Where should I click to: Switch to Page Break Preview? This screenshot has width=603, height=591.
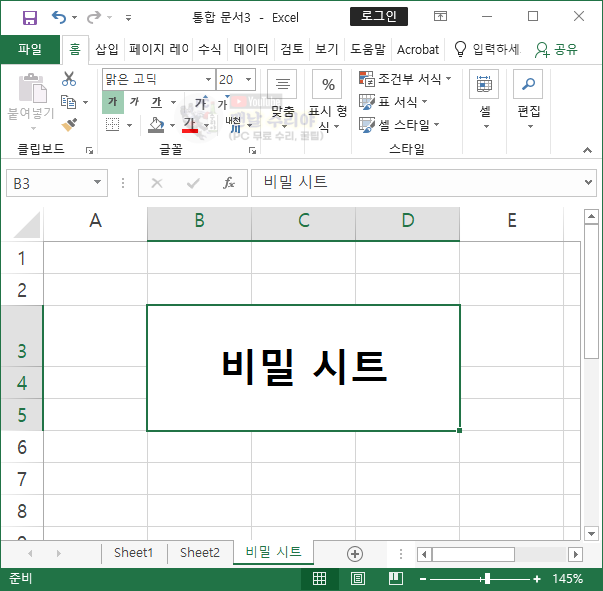396,578
